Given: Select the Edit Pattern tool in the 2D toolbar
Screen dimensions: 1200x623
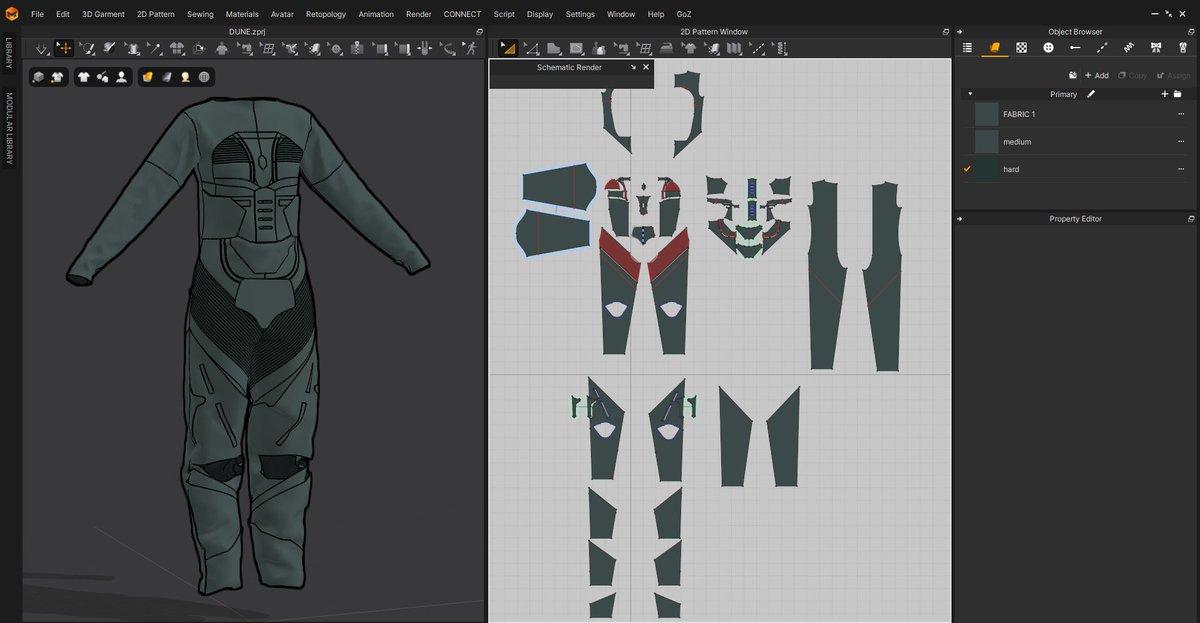Looking at the screenshot, I should (x=531, y=47).
